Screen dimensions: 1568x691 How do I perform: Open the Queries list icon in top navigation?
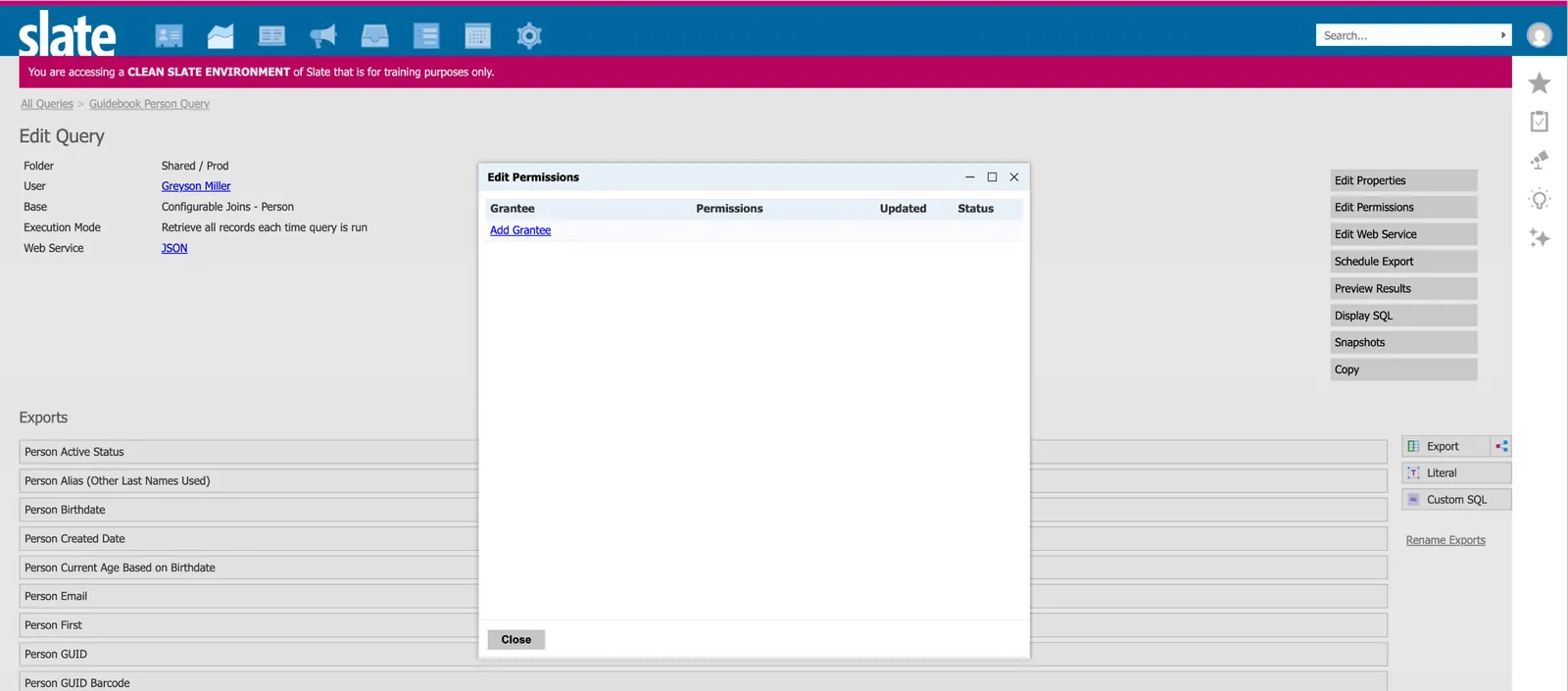[x=426, y=36]
